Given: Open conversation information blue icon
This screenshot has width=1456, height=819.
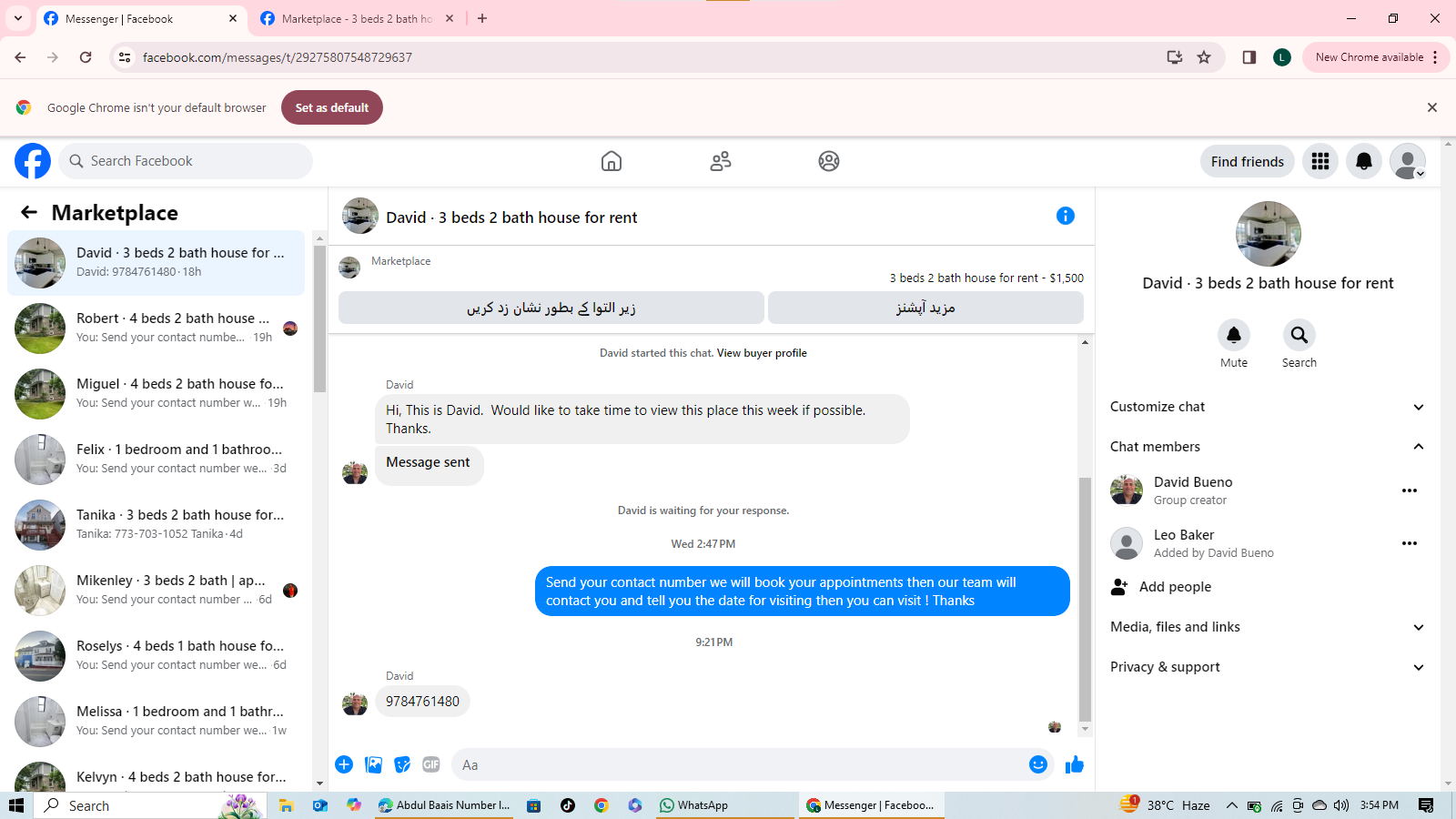Looking at the screenshot, I should [1066, 216].
